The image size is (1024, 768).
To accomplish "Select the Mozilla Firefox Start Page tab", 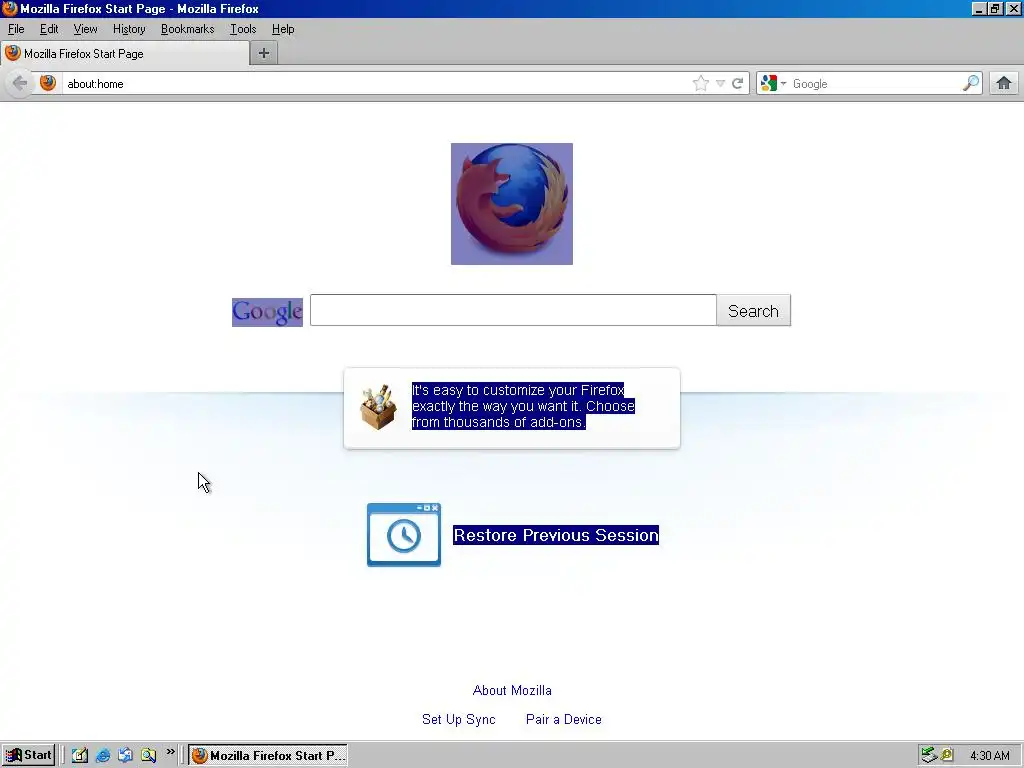I will (125, 54).
